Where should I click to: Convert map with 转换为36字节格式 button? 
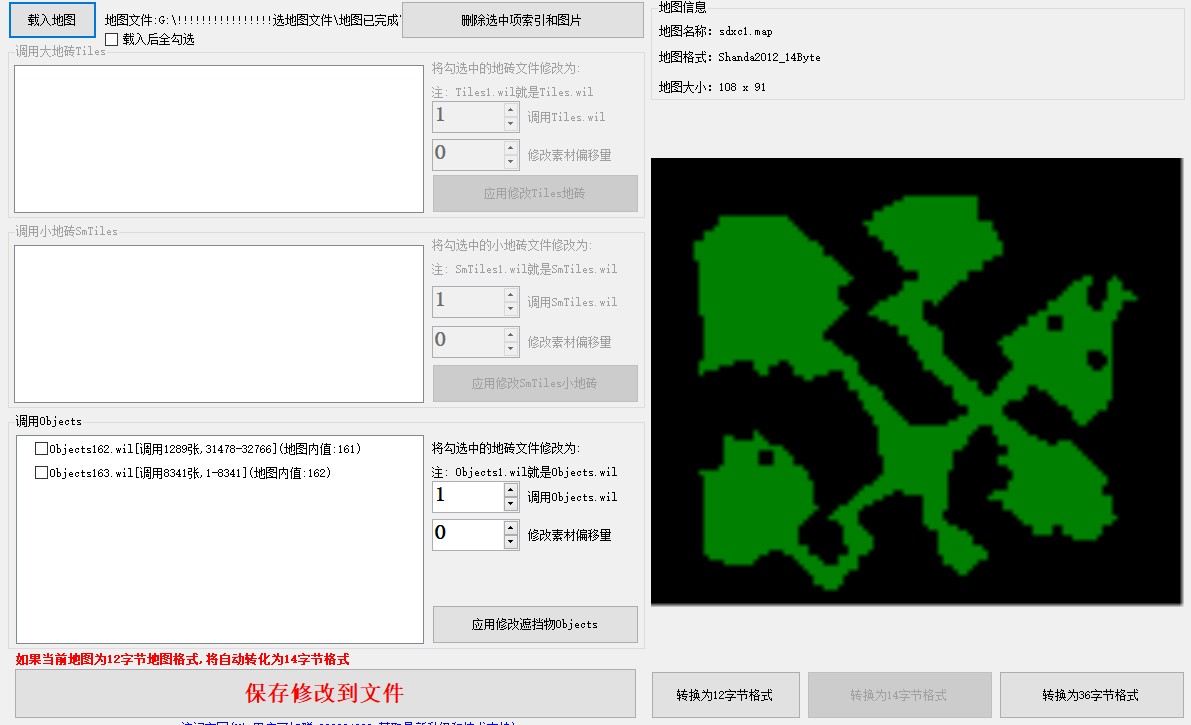[x=1090, y=695]
